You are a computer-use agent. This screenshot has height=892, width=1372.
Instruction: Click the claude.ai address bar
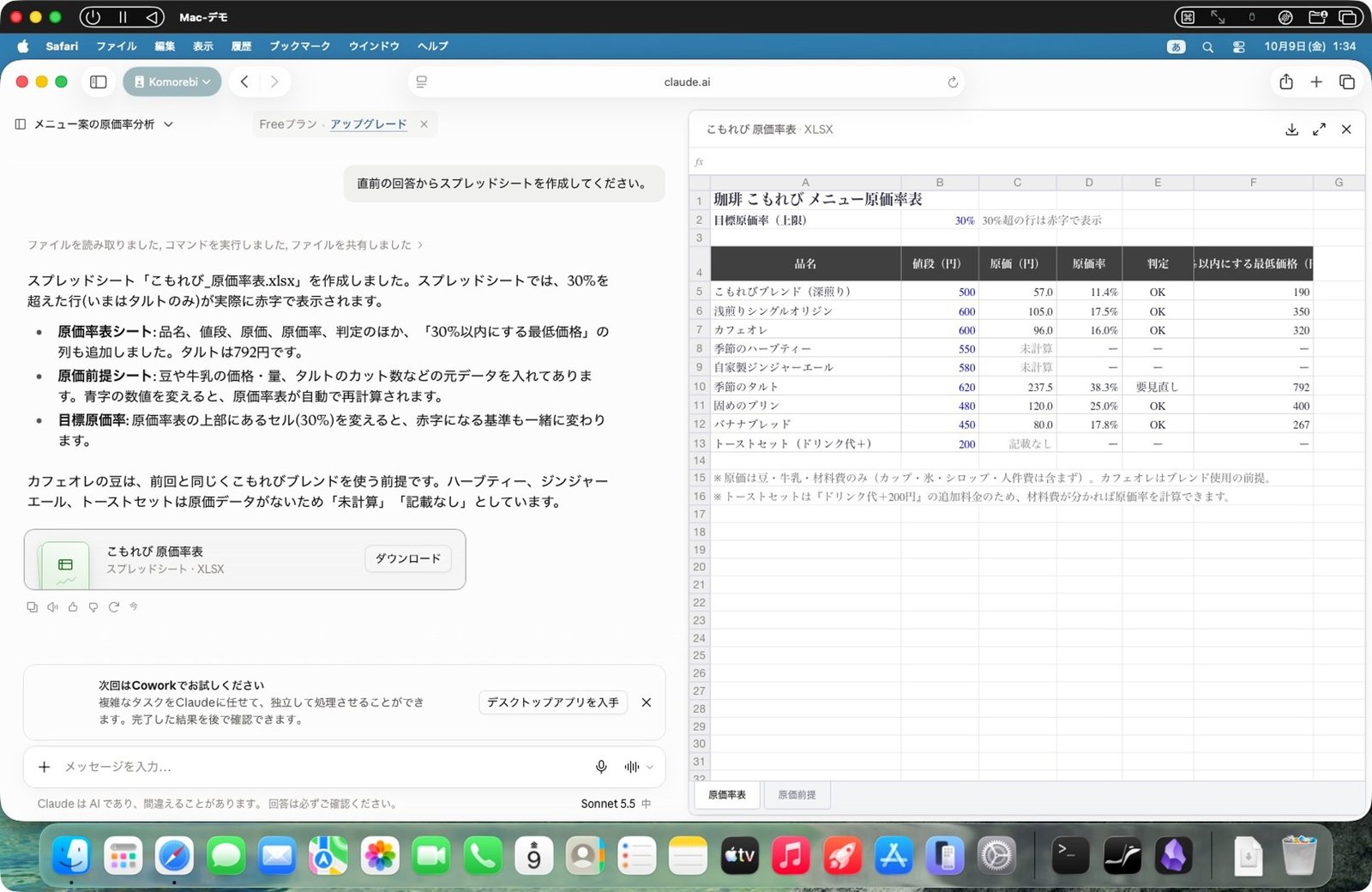click(687, 82)
